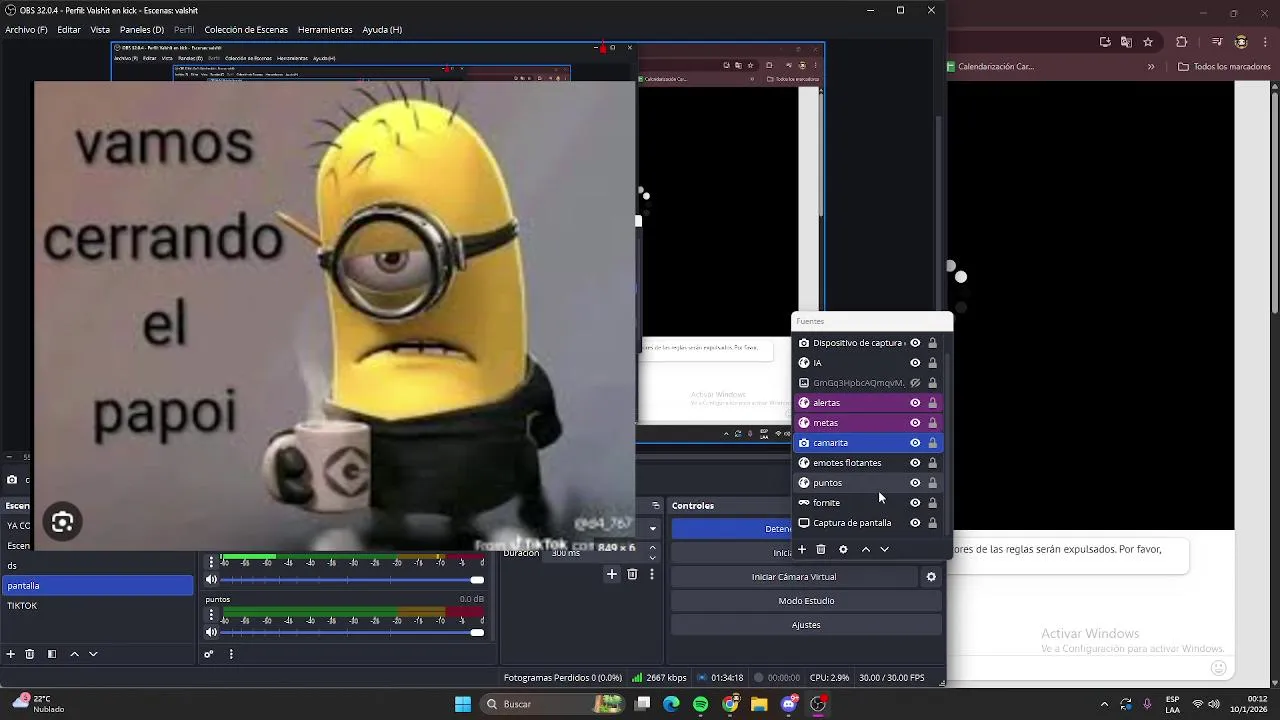The height and width of the screenshot is (720, 1280).
Task: Open Calendarización Car... bookmark in Chrome
Action: click(x=990, y=67)
